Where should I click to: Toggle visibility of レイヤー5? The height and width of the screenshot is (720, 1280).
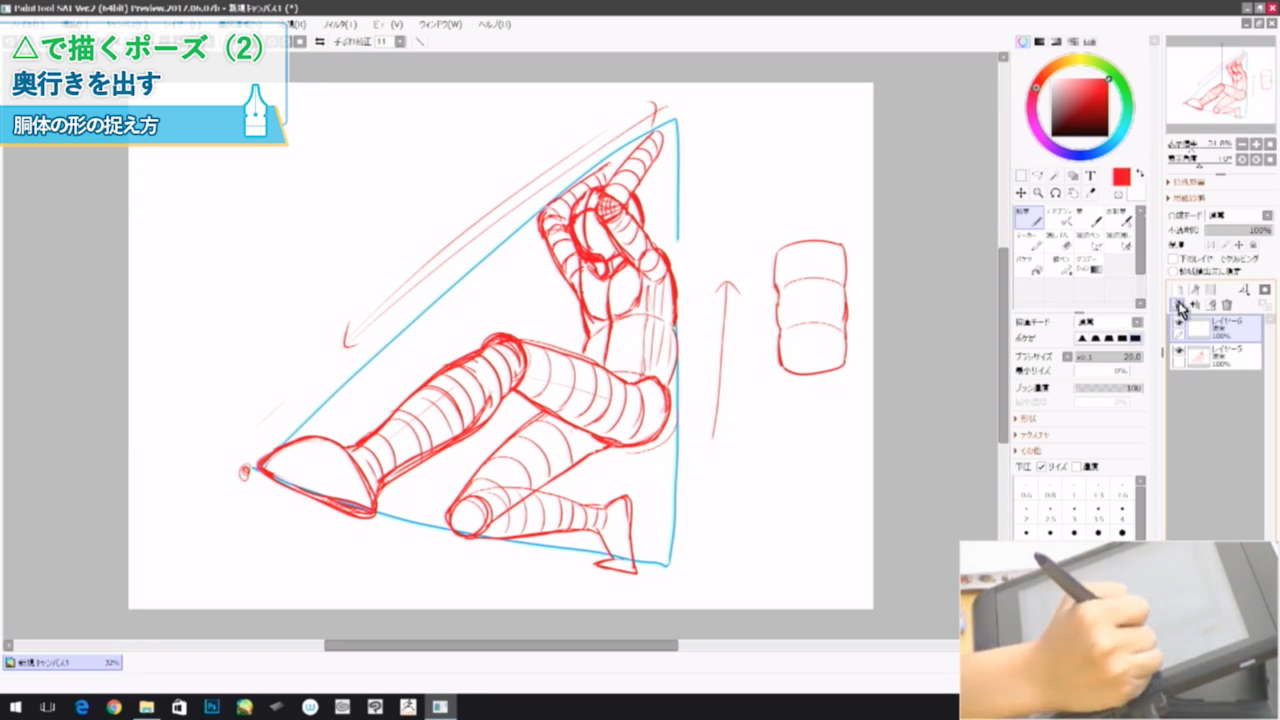coord(1177,350)
